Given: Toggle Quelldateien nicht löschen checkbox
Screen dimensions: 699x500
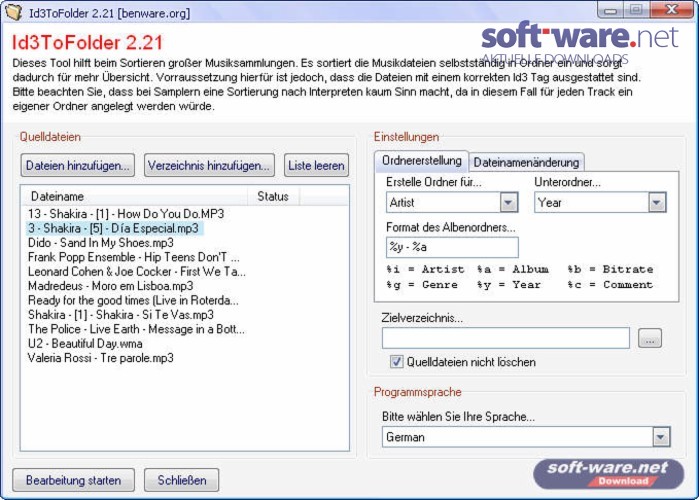Looking at the screenshot, I should point(396,361).
